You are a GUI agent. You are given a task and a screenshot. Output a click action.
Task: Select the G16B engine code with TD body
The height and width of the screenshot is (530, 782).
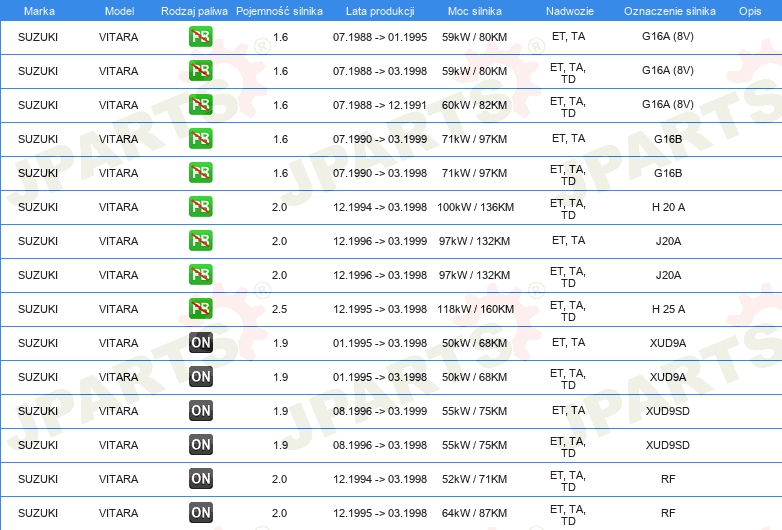[668, 173]
